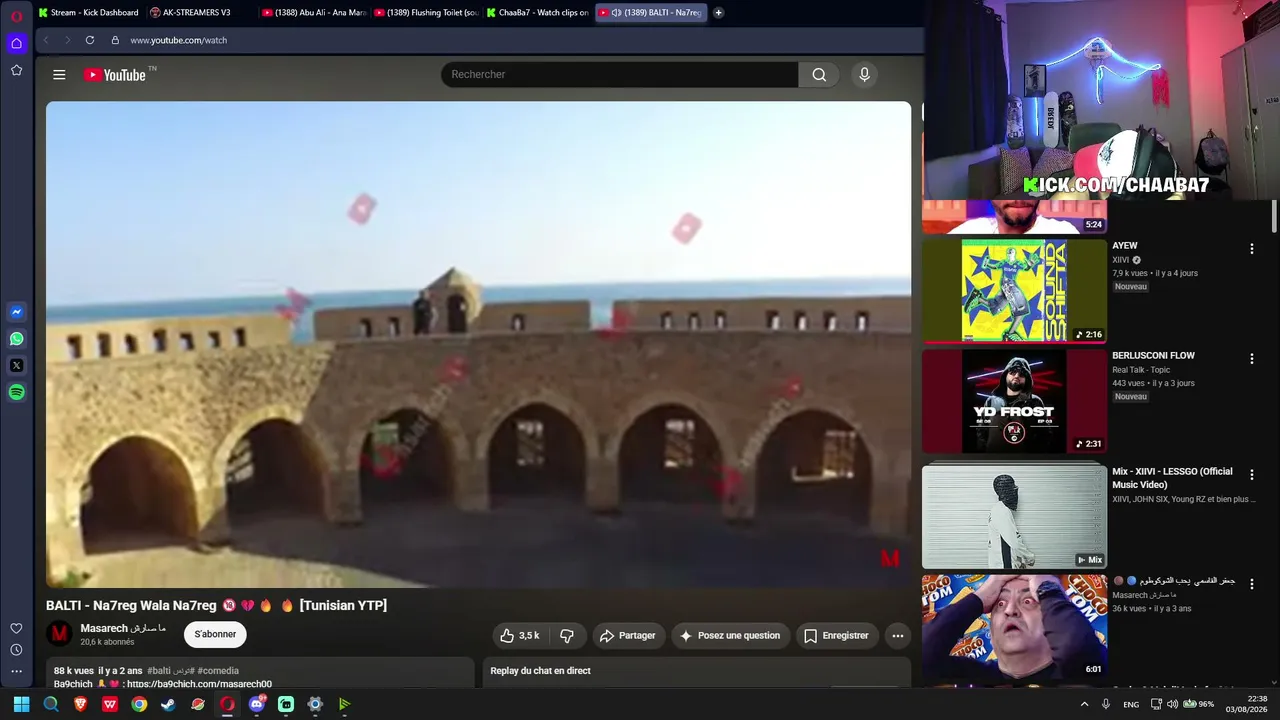The width and height of the screenshot is (1280, 720).
Task: Launch Brave from the taskbar
Action: pos(80,704)
